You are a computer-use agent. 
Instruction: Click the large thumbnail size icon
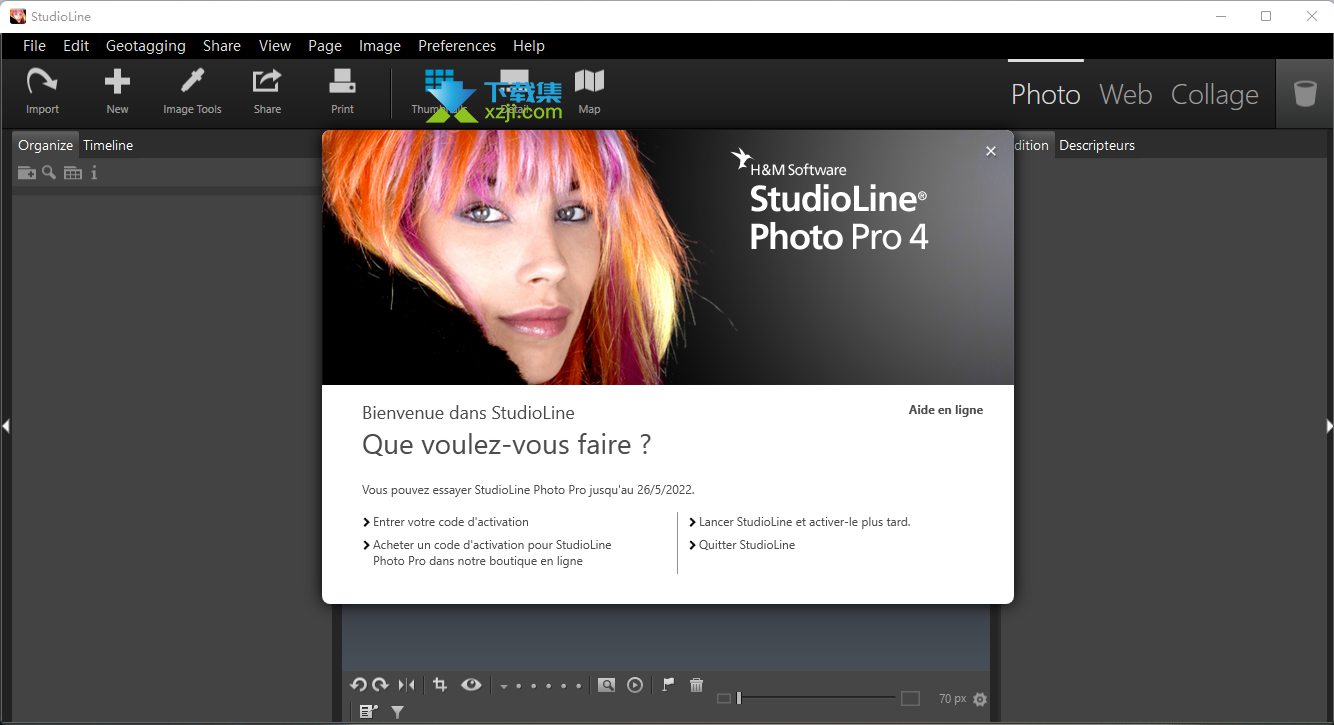(910, 699)
